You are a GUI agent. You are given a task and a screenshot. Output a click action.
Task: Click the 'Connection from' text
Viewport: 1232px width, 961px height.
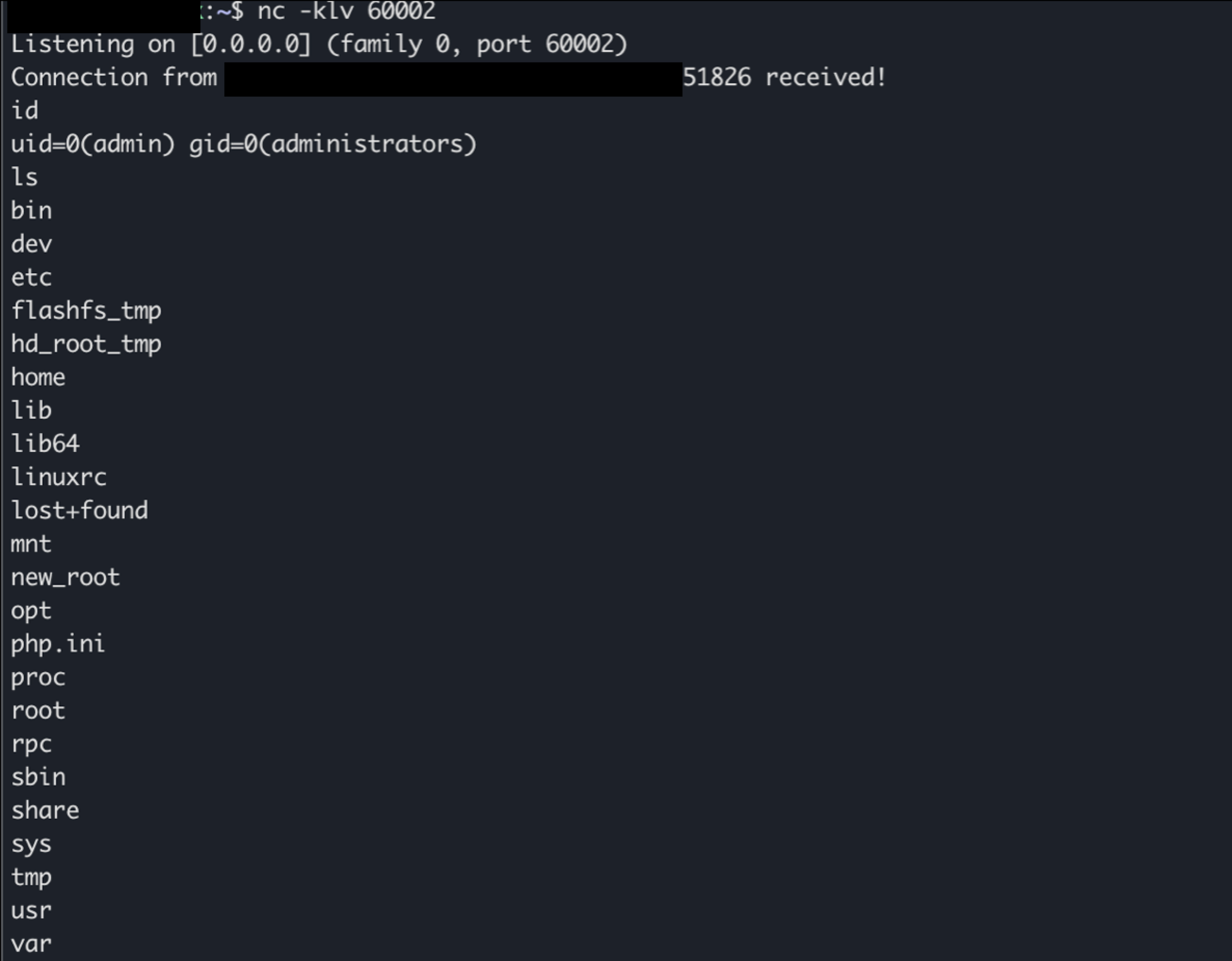click(114, 77)
